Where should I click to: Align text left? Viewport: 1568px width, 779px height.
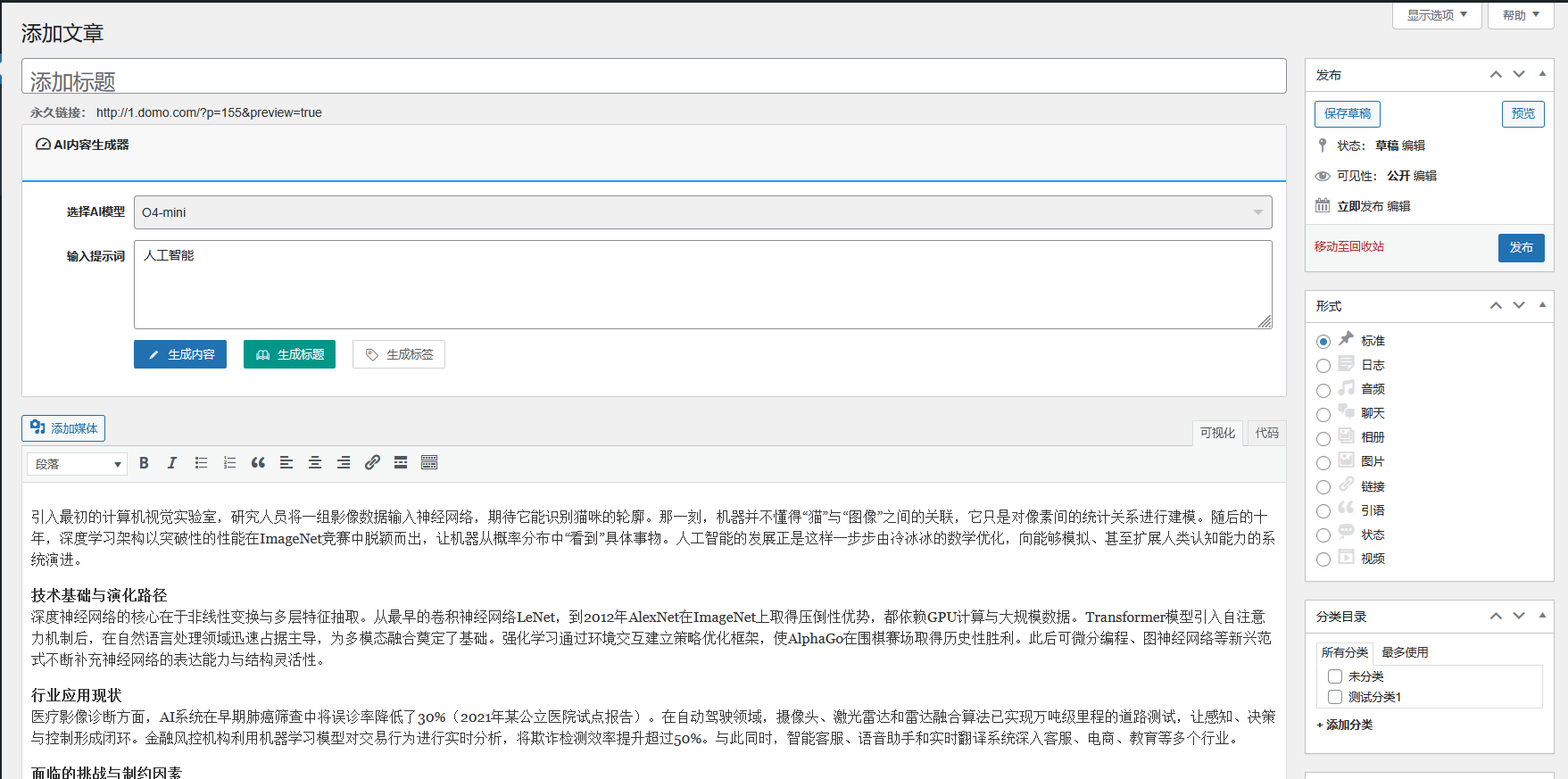click(286, 462)
